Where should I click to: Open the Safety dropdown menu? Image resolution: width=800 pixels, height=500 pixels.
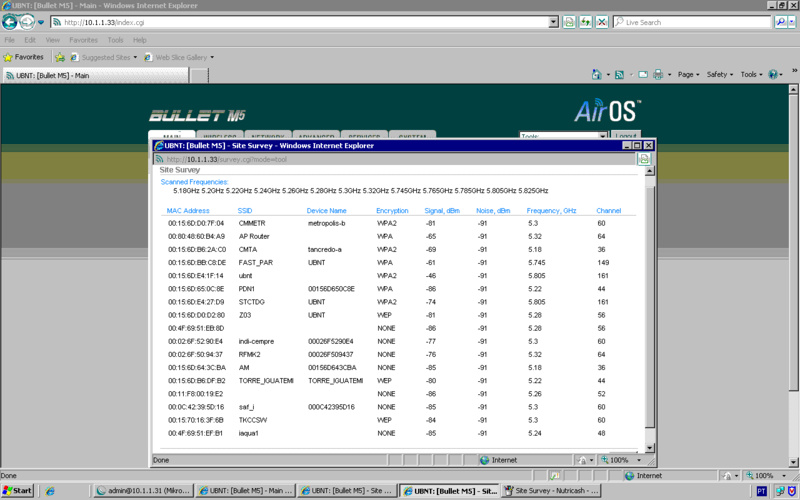[719, 74]
